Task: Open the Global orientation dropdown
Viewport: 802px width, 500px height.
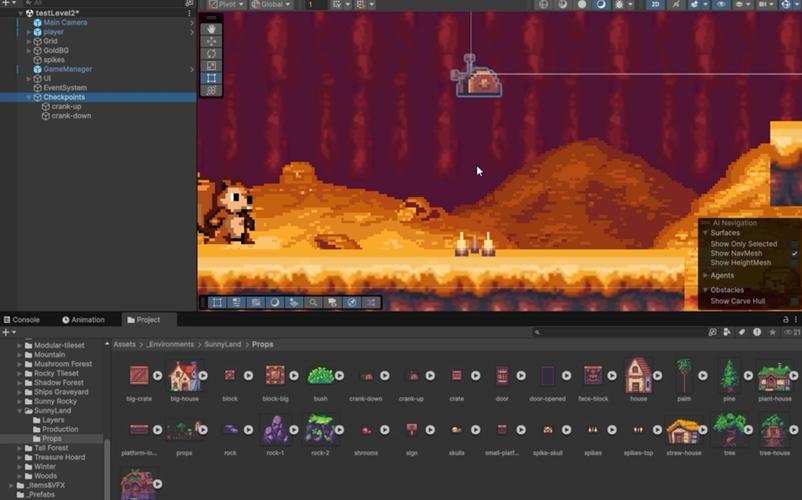Action: click(x=271, y=5)
